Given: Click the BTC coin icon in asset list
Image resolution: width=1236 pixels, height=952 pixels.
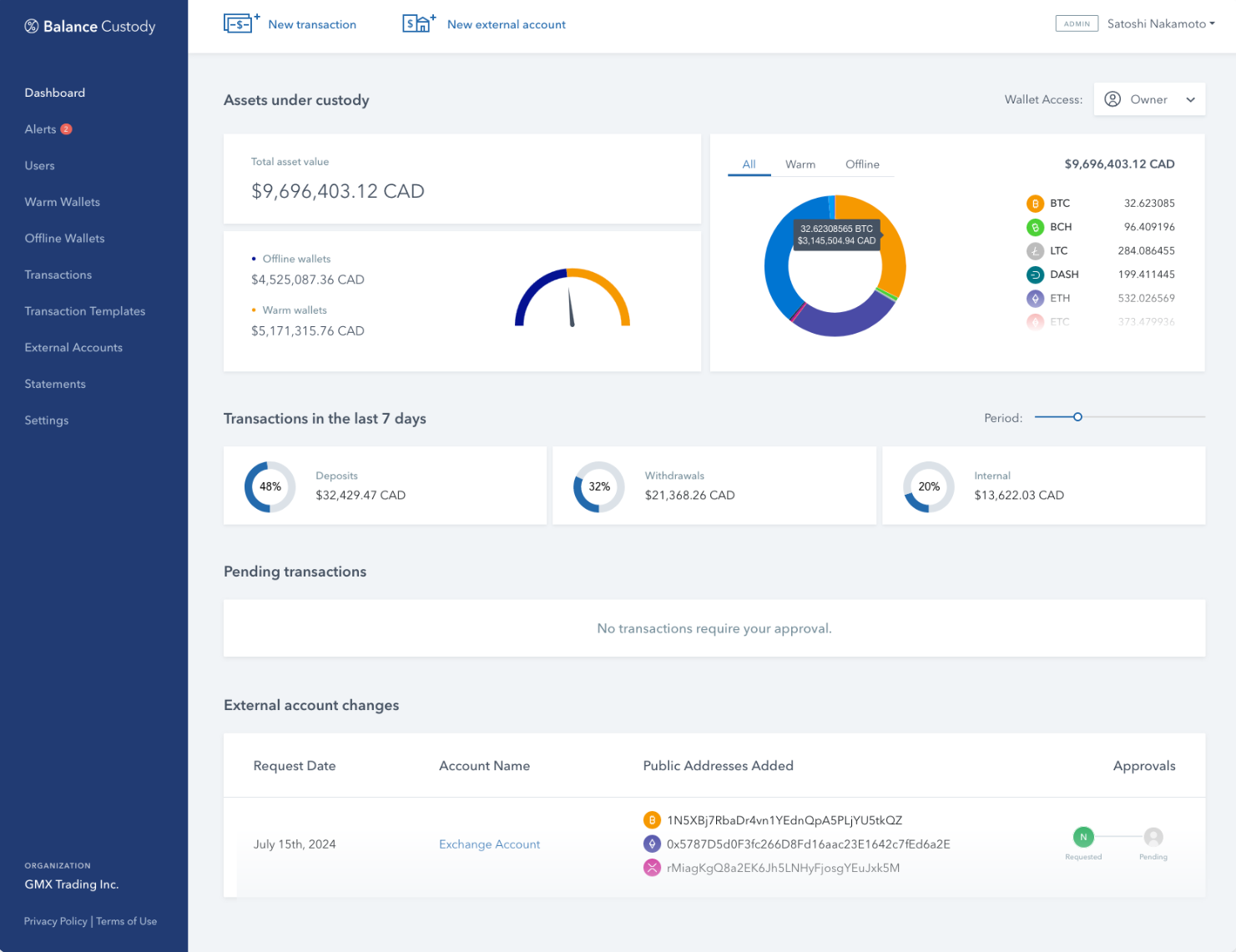Looking at the screenshot, I should click(1035, 204).
